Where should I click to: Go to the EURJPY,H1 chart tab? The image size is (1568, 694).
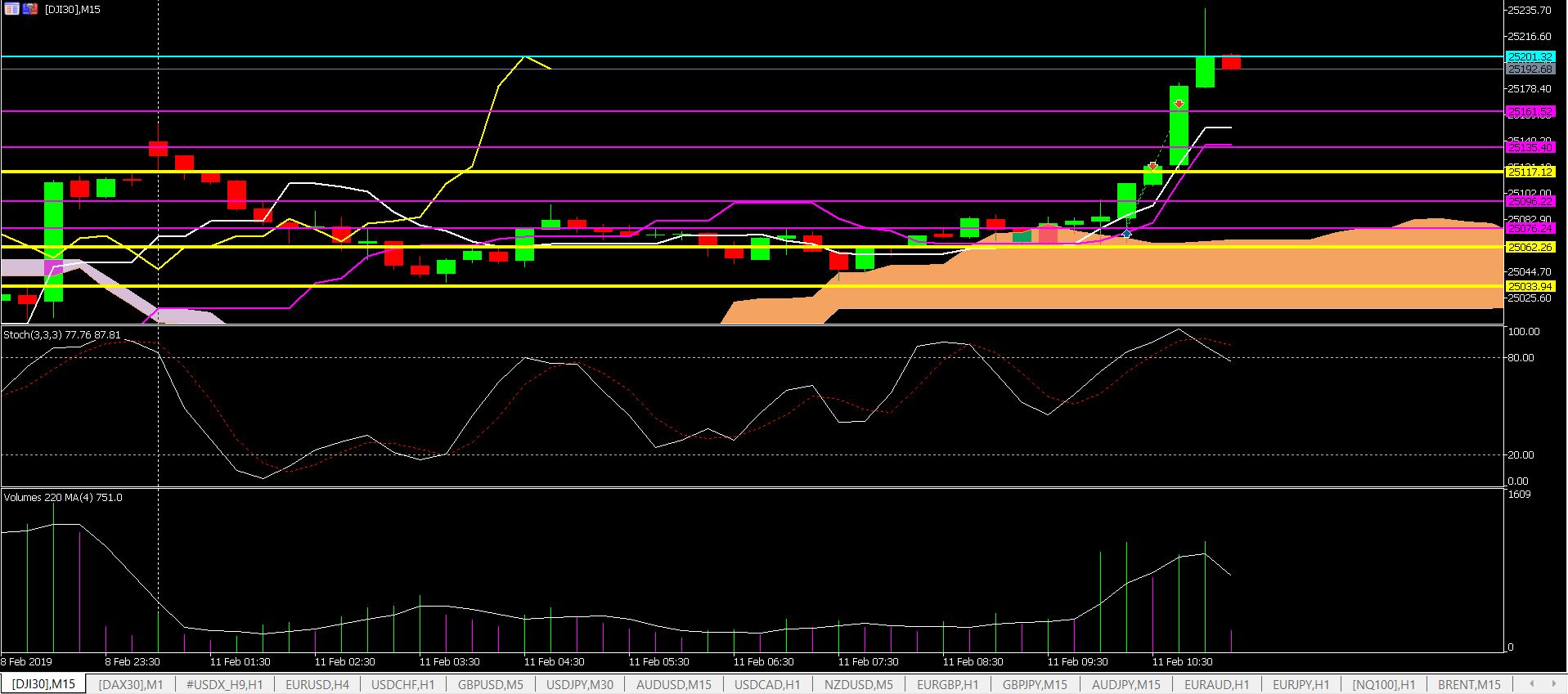(1301, 684)
